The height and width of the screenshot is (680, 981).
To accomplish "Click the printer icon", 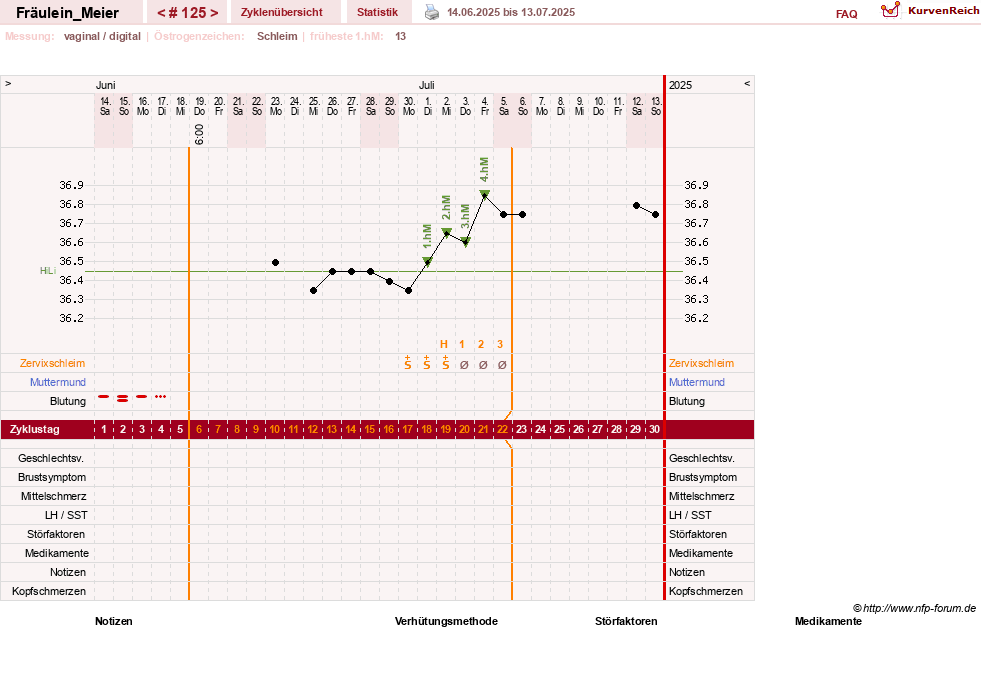I will (432, 12).
